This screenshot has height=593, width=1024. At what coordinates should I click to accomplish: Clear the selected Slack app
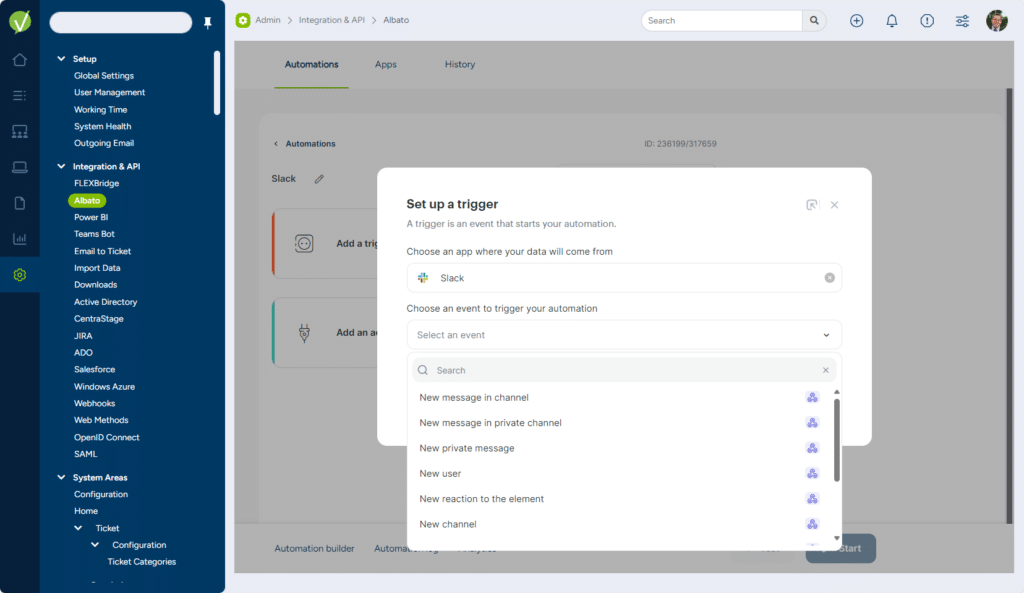(x=829, y=278)
